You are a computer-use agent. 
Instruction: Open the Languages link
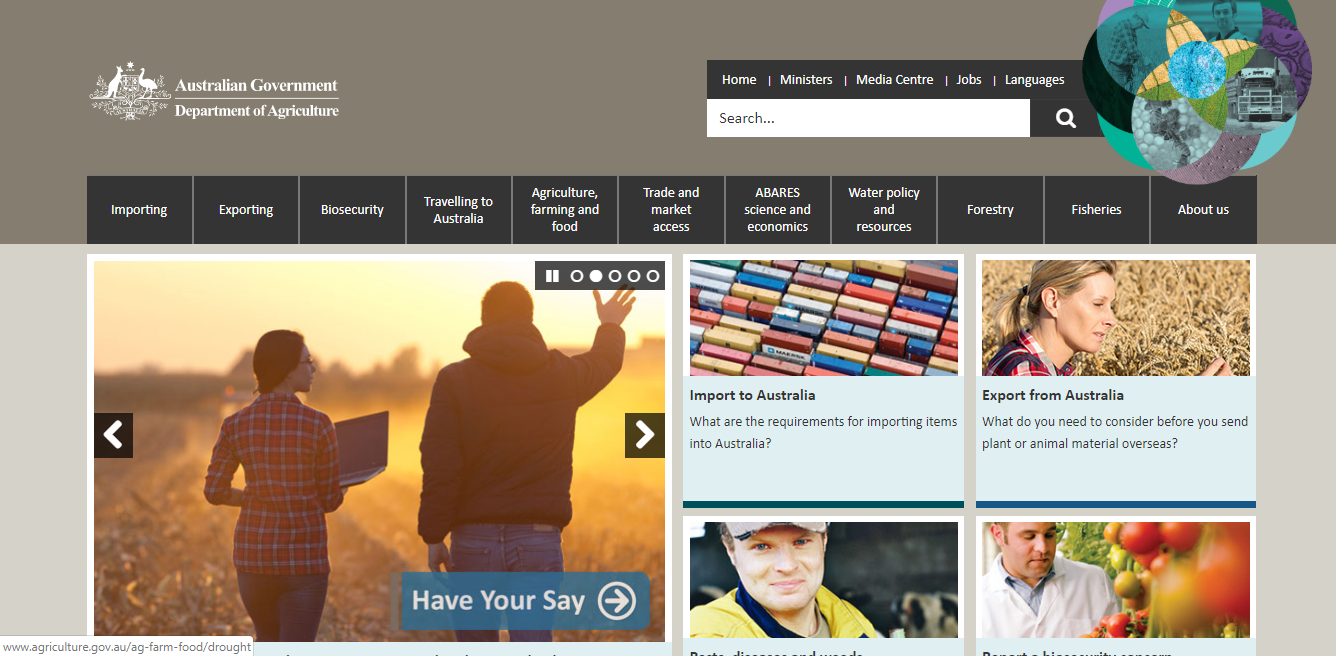[1035, 80]
